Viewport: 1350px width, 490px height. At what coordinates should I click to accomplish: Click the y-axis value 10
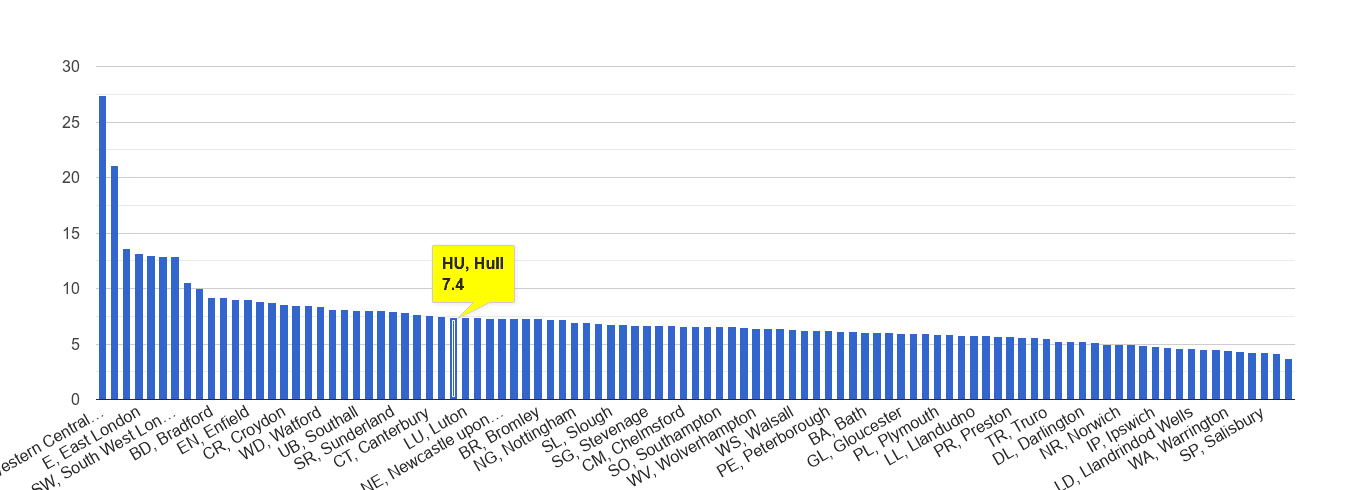click(x=71, y=289)
